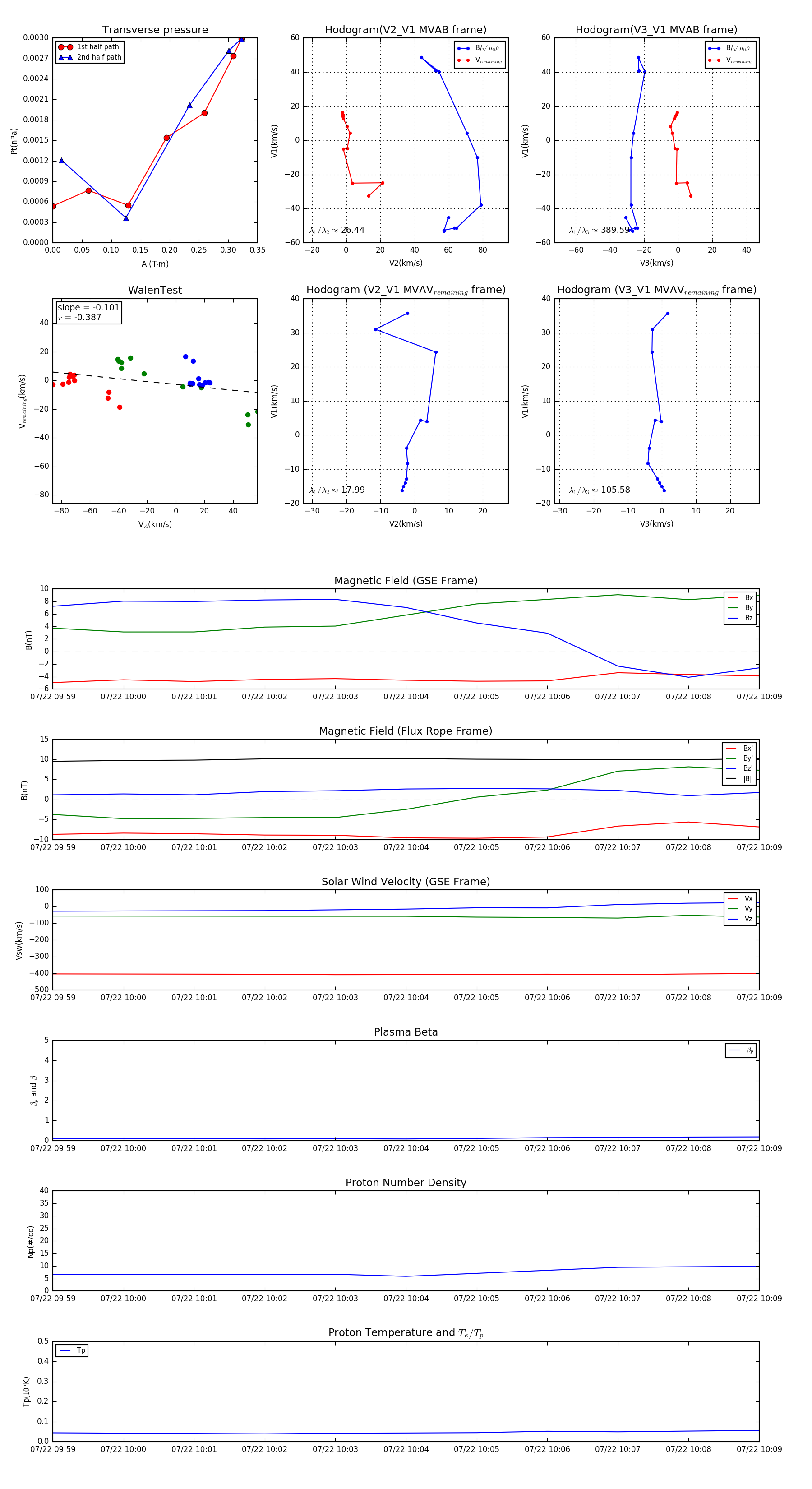Select the Vx legend entry
Viewport: 812px width, 1489px height.
coord(740,899)
